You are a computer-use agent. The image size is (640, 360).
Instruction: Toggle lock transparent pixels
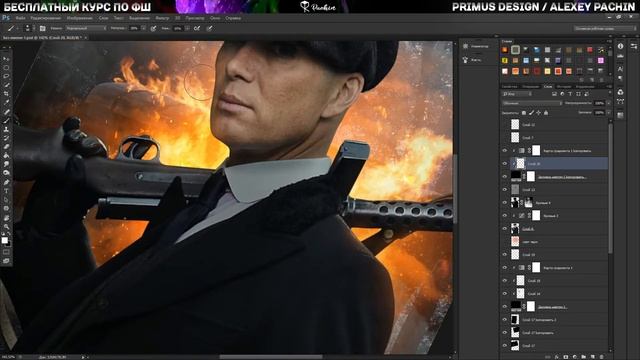524,113
